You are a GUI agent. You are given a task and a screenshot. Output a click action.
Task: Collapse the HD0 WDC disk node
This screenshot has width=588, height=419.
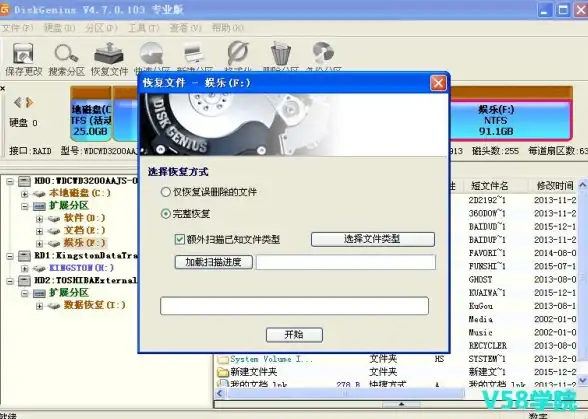click(10, 182)
